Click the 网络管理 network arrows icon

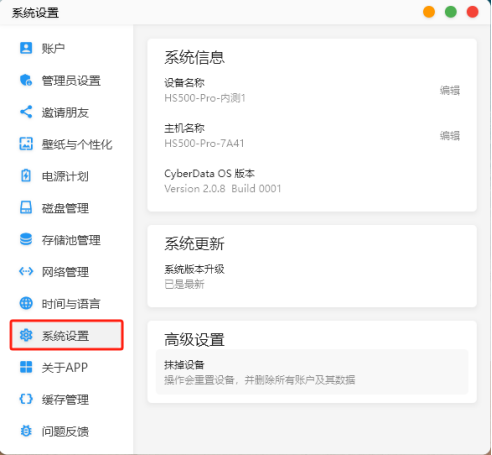[x=26, y=271]
